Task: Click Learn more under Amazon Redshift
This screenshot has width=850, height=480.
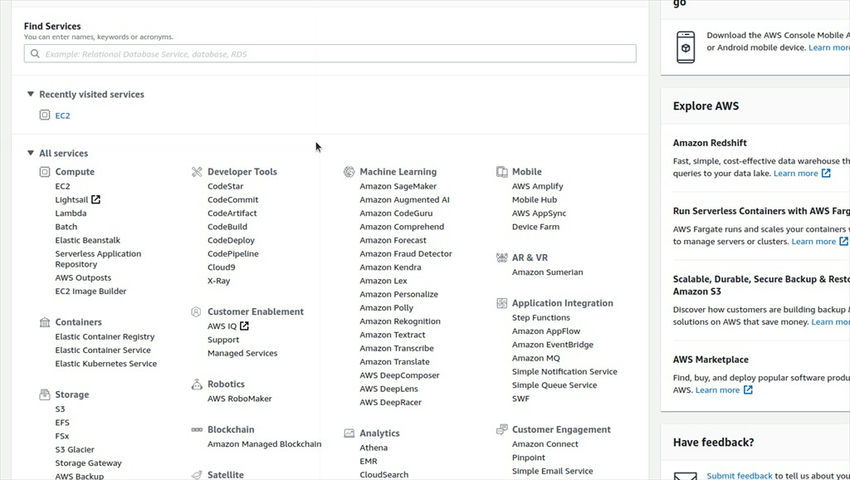Action: pyautogui.click(x=796, y=173)
